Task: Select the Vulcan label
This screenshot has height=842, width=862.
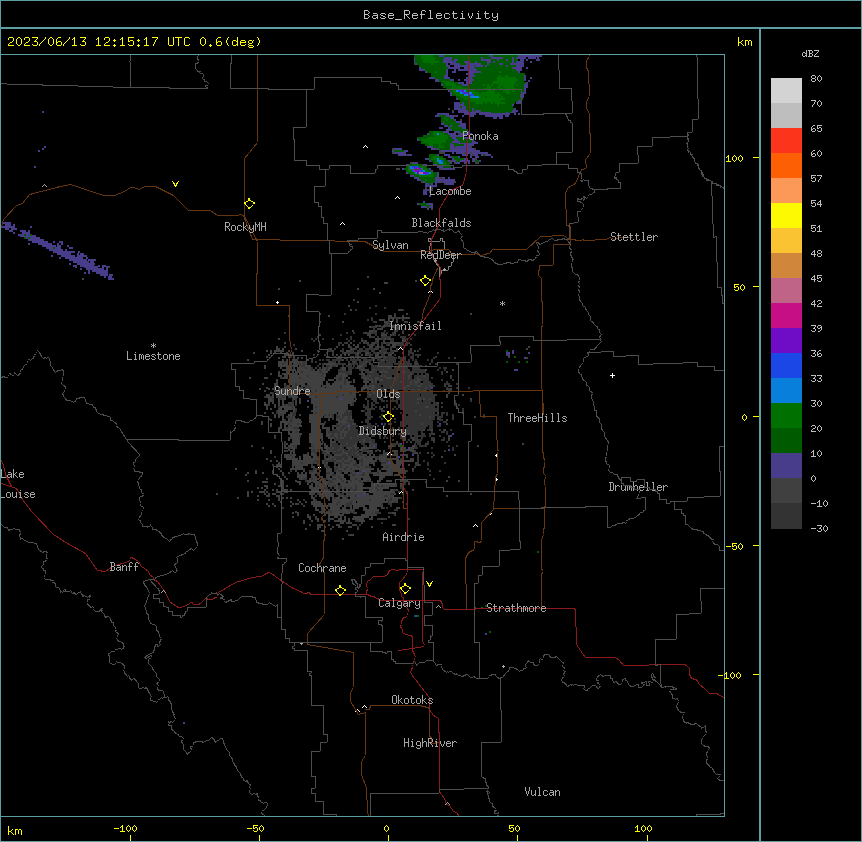Action: coord(543,792)
